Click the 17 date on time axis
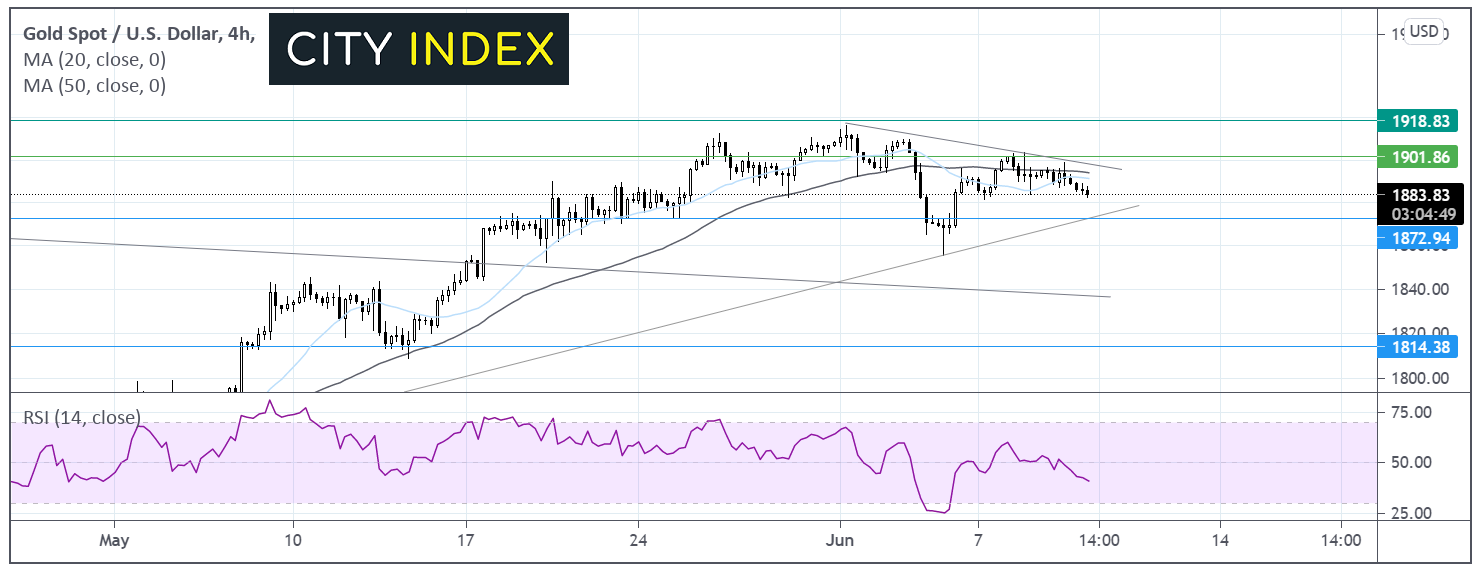 465,541
